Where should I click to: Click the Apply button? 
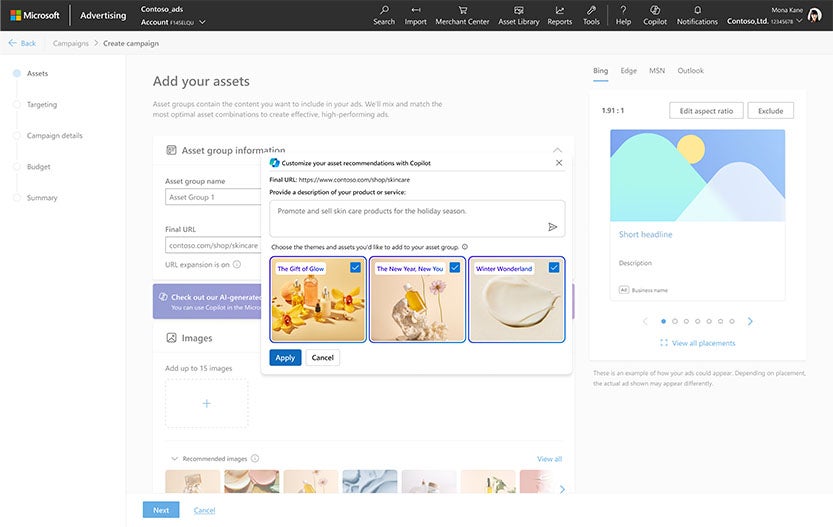pos(285,357)
